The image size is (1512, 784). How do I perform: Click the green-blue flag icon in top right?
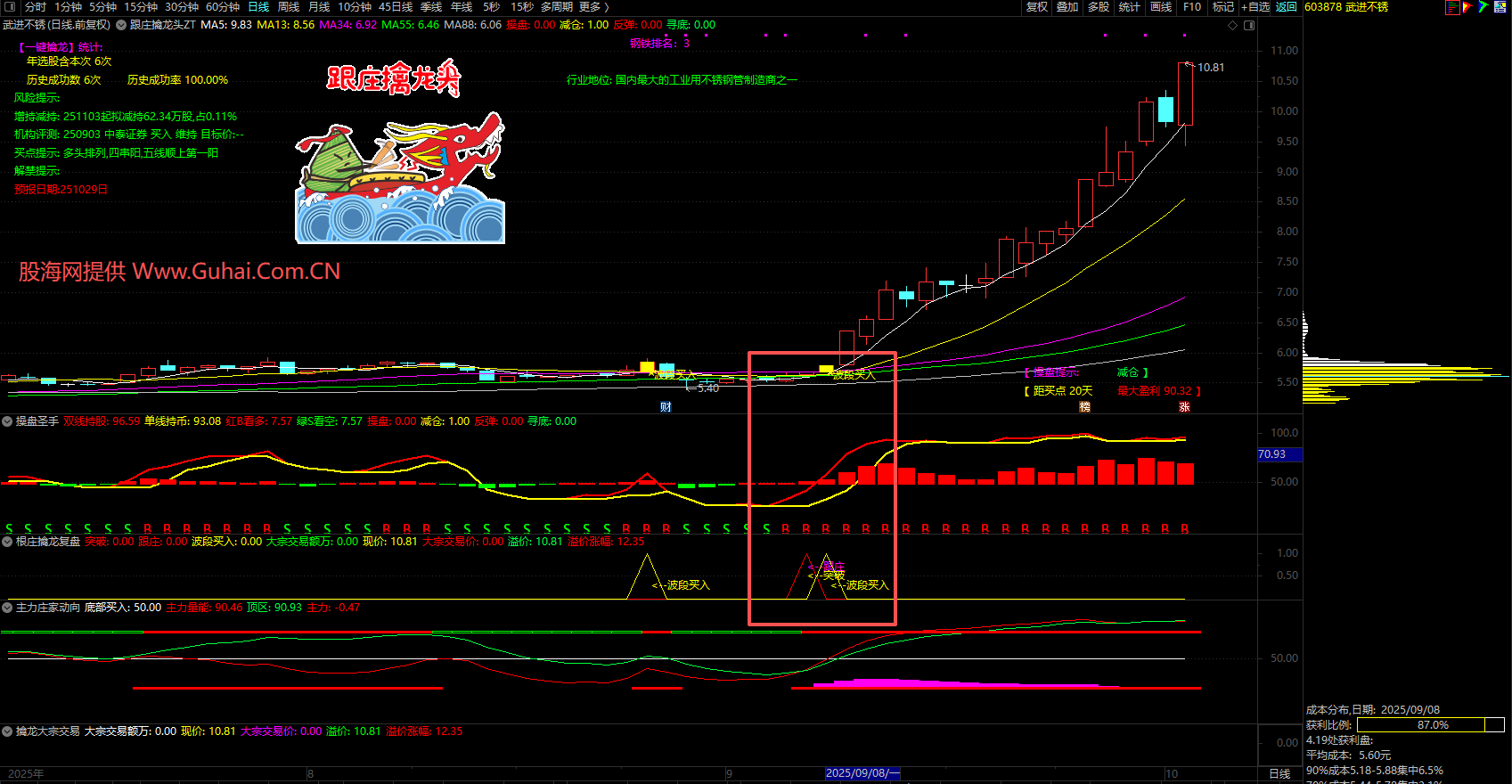[1483, 7]
